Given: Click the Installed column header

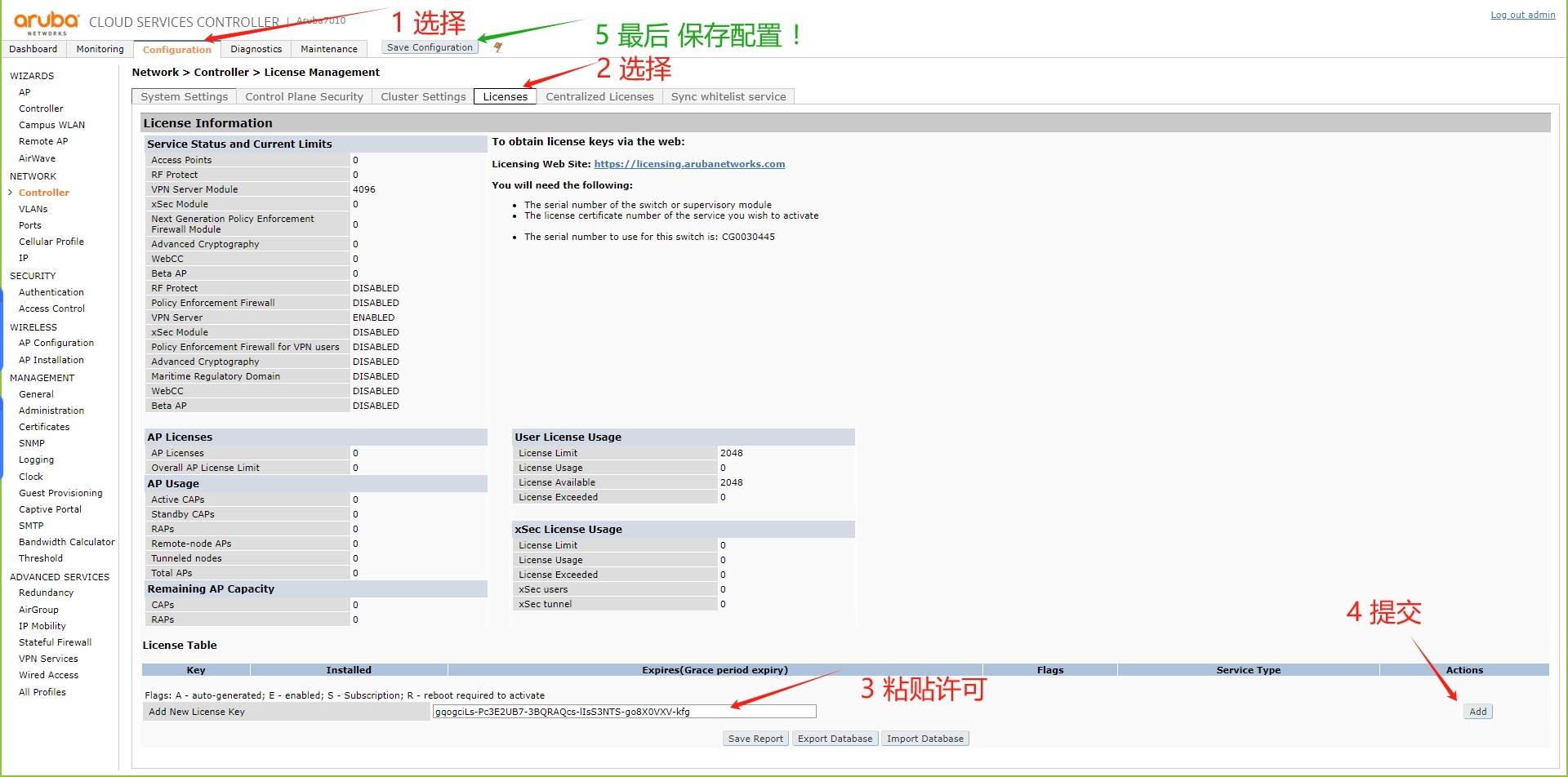Looking at the screenshot, I should click(x=349, y=670).
